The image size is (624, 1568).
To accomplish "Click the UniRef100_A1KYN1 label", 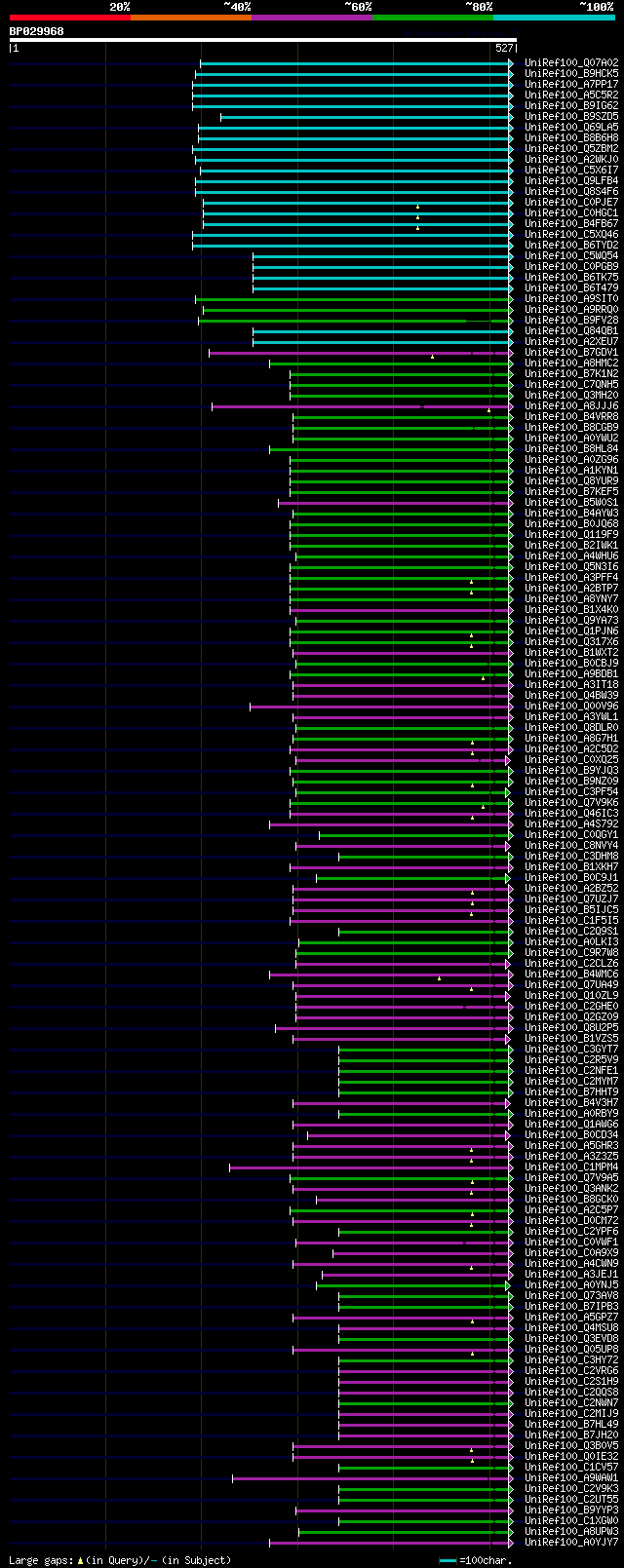I will [x=571, y=471].
